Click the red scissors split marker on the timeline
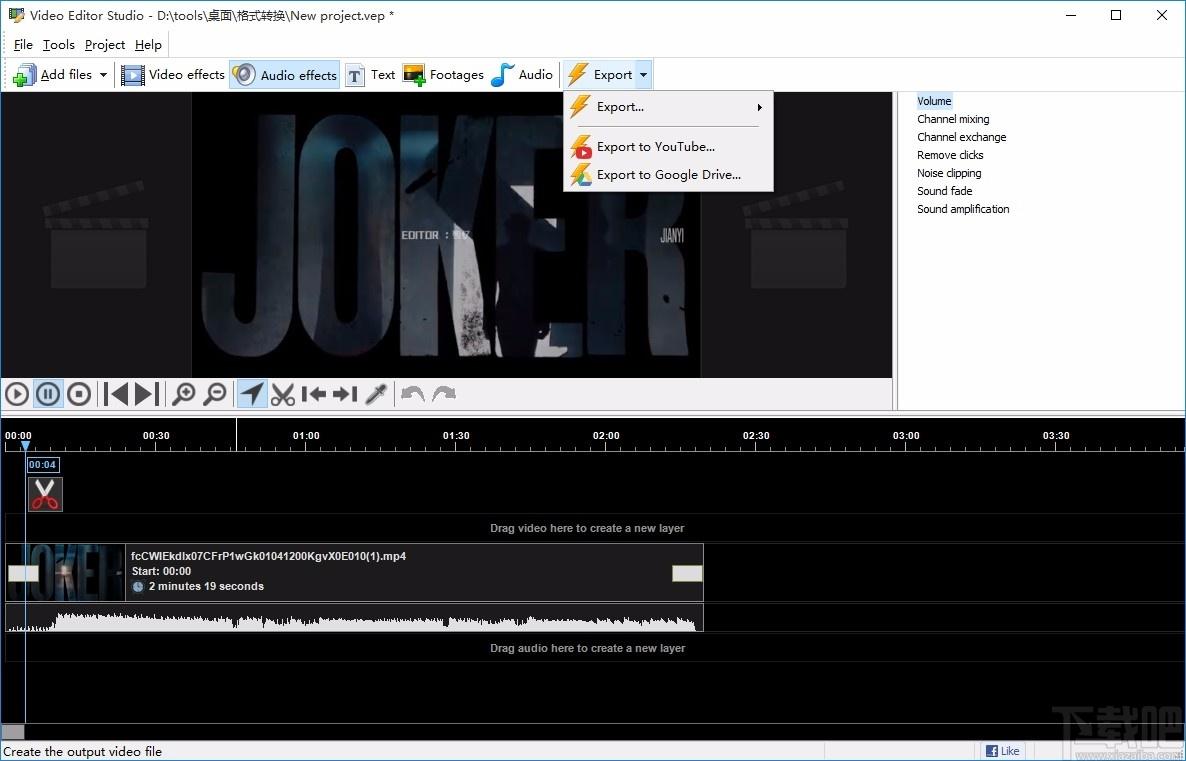1186x761 pixels. [44, 494]
